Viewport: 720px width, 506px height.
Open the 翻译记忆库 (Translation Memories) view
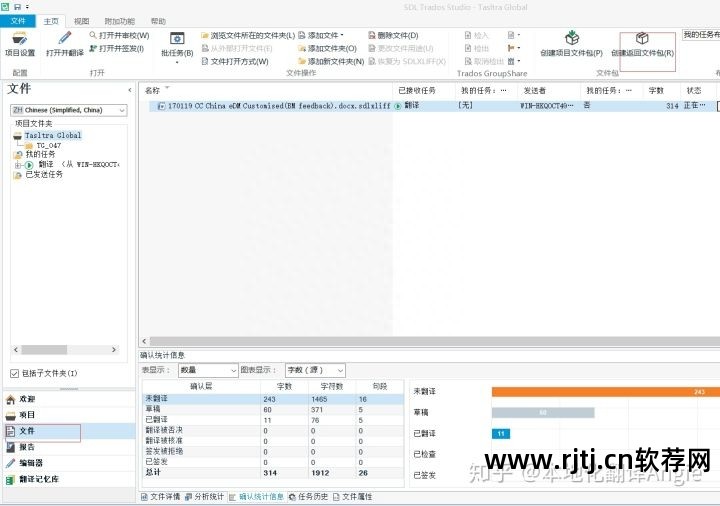(38, 479)
